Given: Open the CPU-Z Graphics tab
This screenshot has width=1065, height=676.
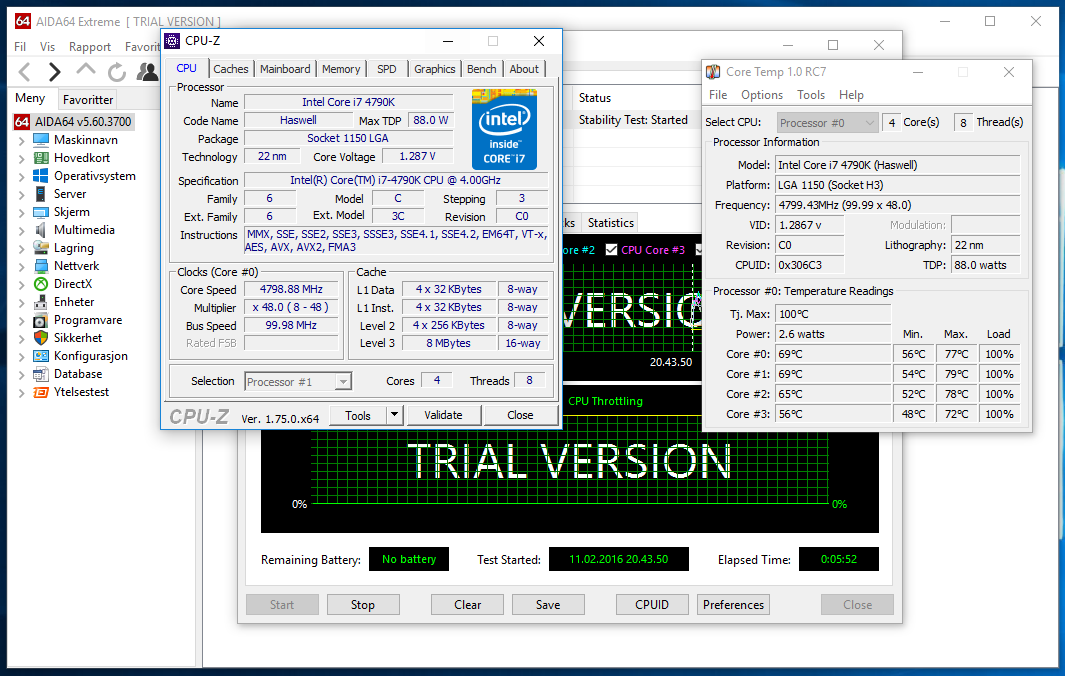Looking at the screenshot, I should tap(435, 69).
